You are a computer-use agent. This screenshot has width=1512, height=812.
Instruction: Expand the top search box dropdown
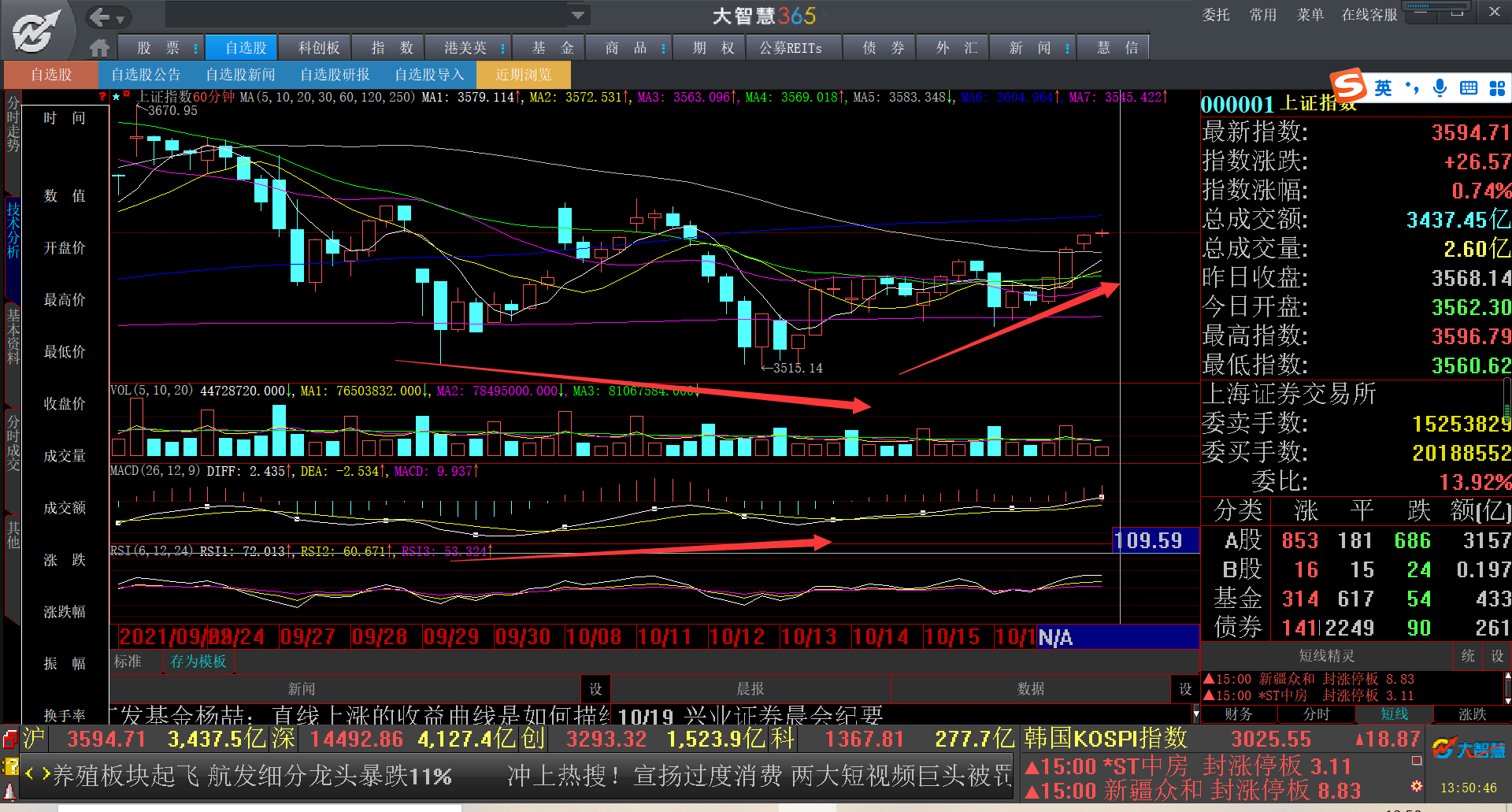coord(578,15)
